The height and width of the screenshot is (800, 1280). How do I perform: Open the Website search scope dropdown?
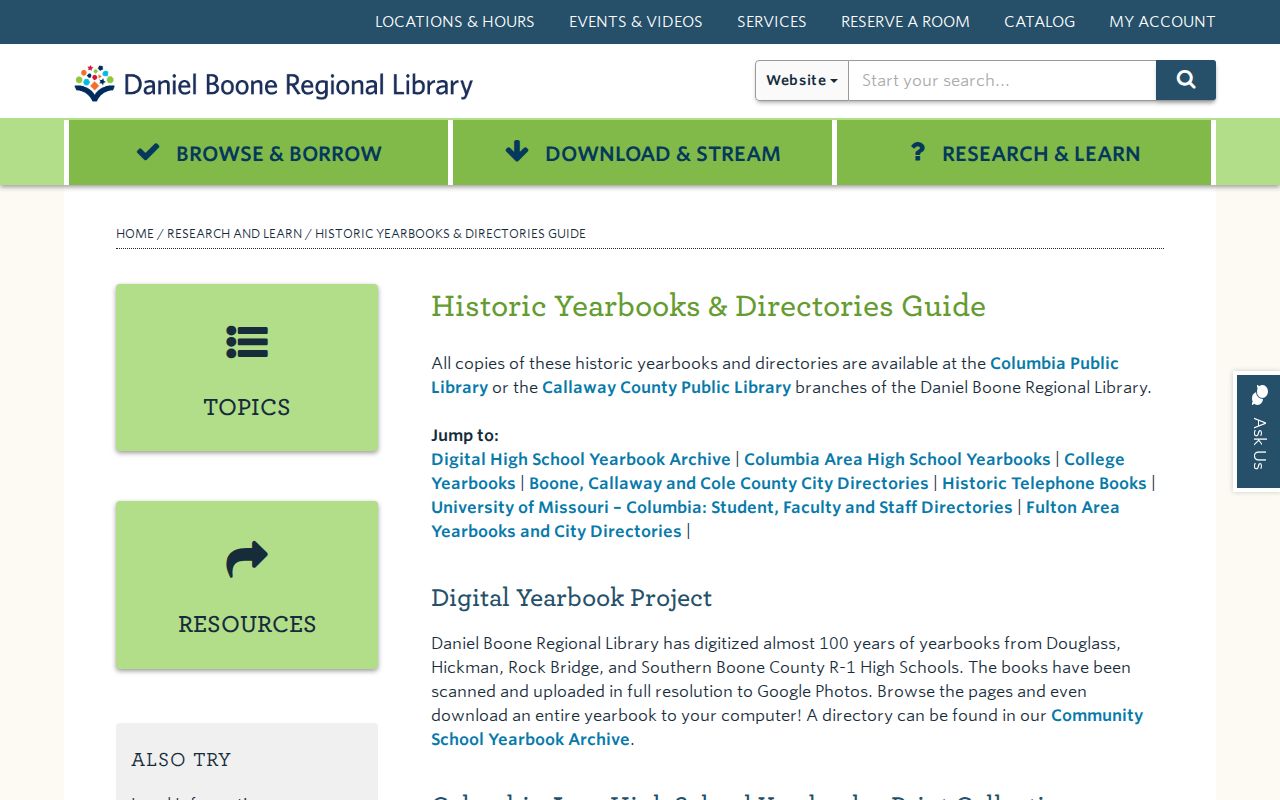(802, 80)
